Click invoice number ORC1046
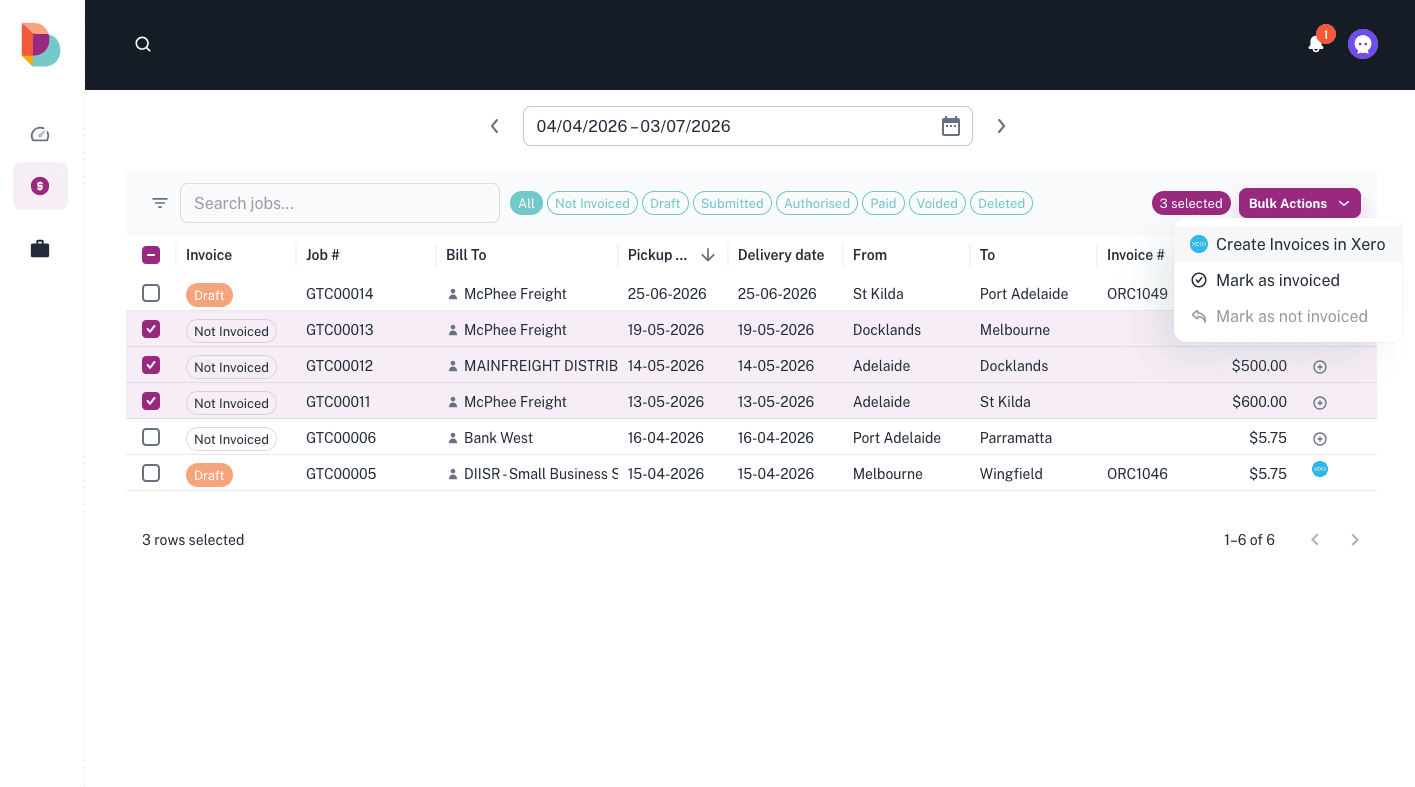 (1137, 474)
